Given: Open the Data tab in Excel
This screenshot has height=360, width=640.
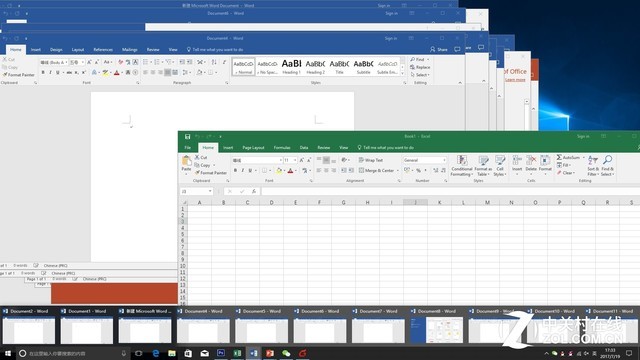Looking at the screenshot, I should [x=304, y=148].
